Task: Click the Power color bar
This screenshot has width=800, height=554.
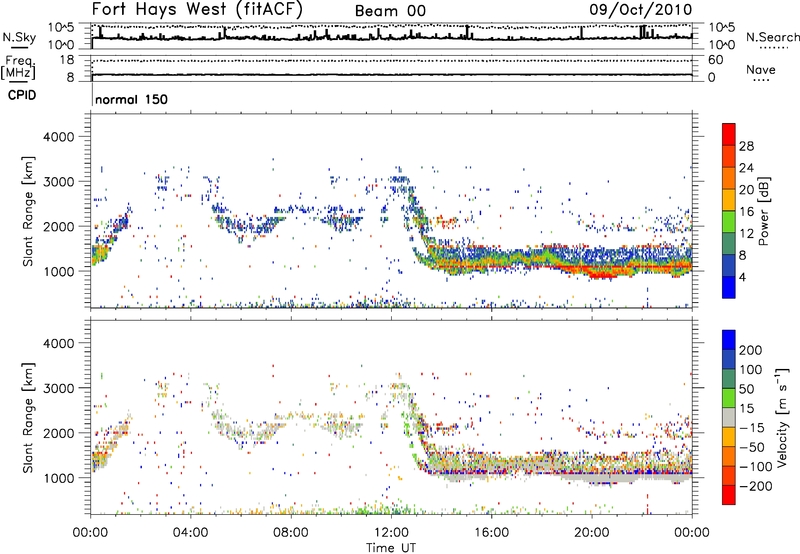Action: point(729,211)
